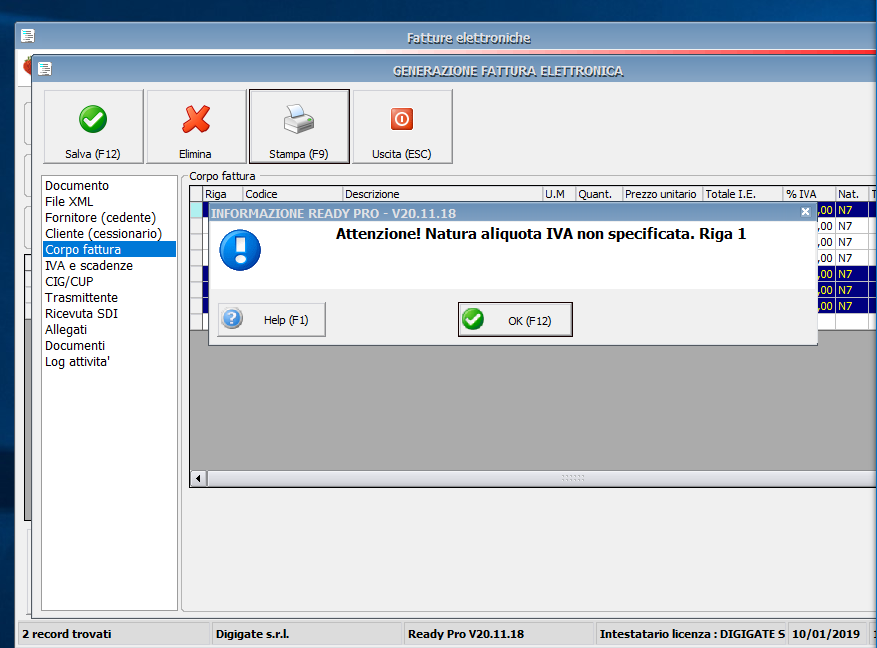The height and width of the screenshot is (648, 877).
Task: Click the blue exclamation information icon
Action: (240, 250)
